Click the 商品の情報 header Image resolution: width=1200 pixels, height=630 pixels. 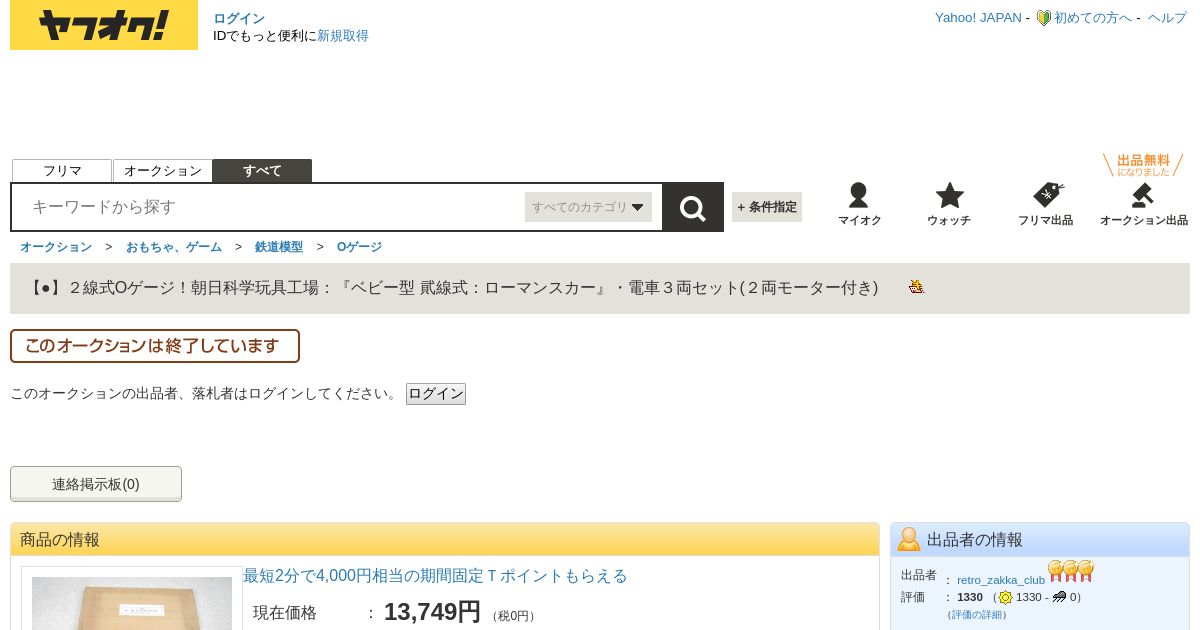coord(445,540)
